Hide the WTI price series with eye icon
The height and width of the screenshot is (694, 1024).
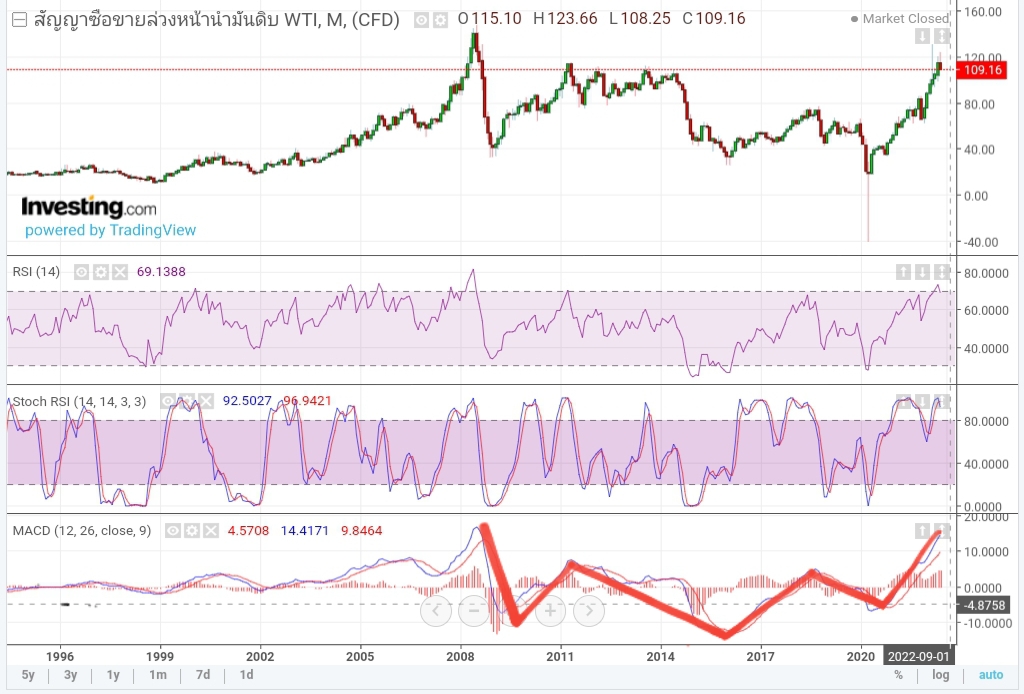tap(422, 20)
